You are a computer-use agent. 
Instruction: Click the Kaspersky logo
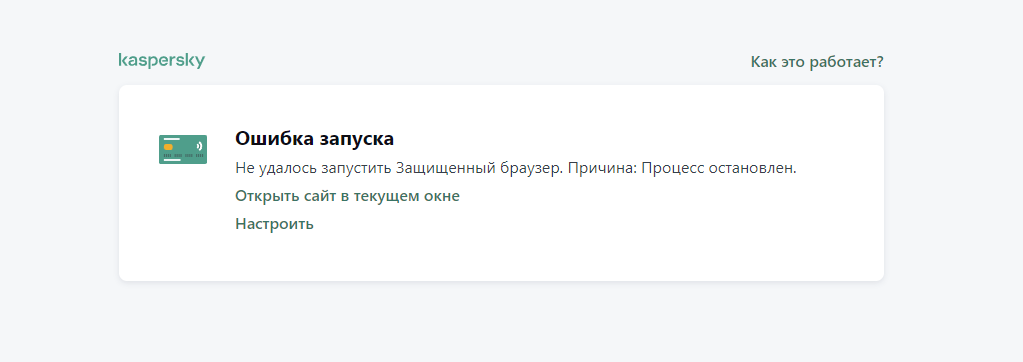coord(162,61)
